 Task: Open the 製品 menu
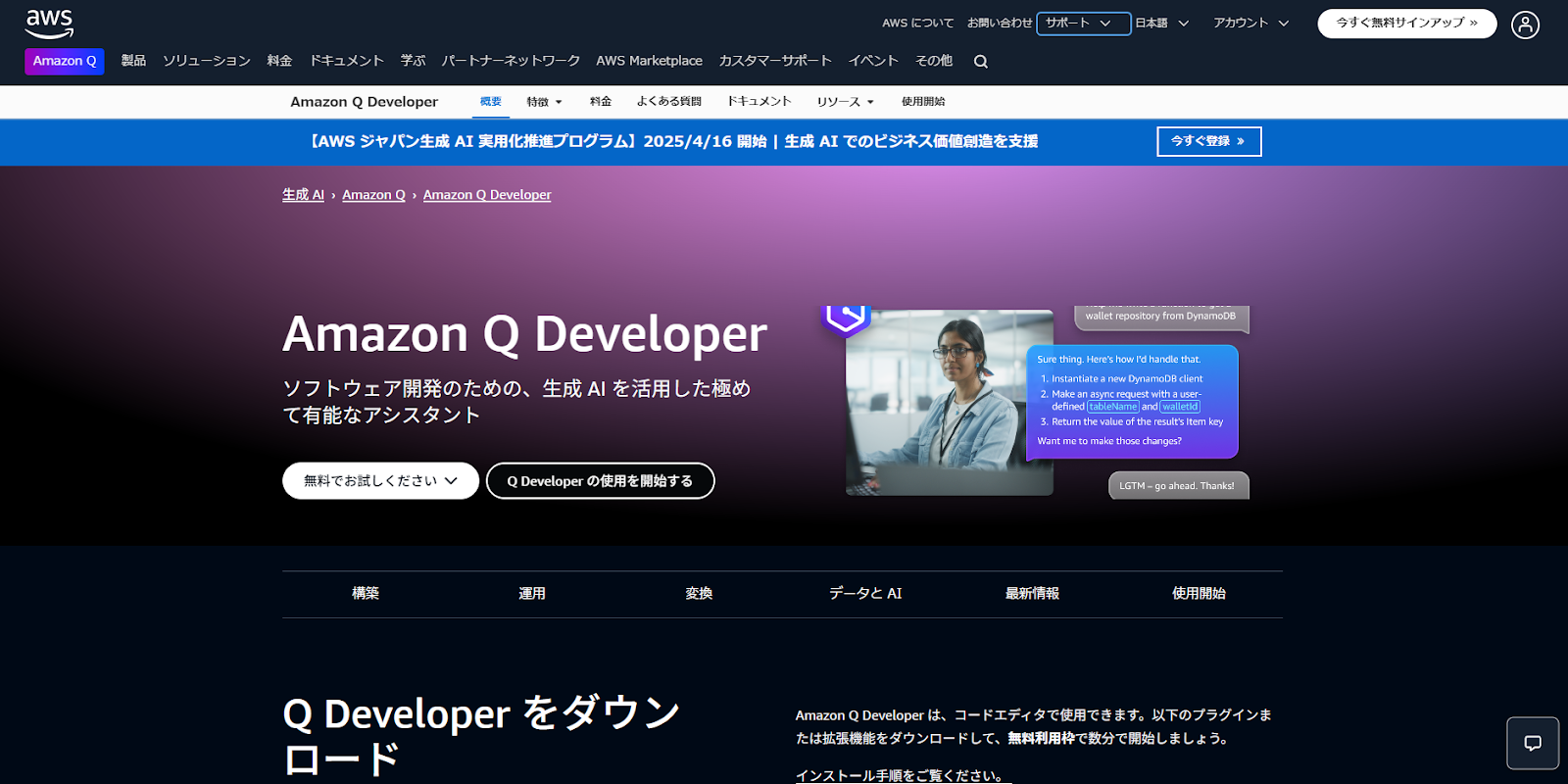click(133, 61)
